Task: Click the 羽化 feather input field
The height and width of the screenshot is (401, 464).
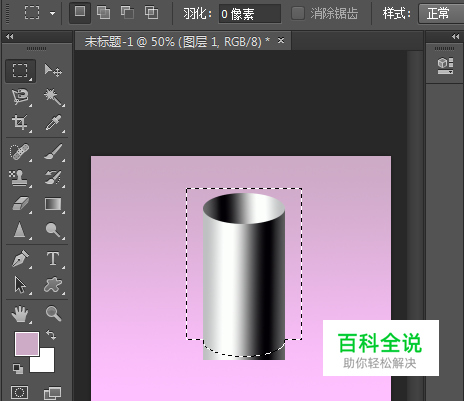Action: coord(249,14)
